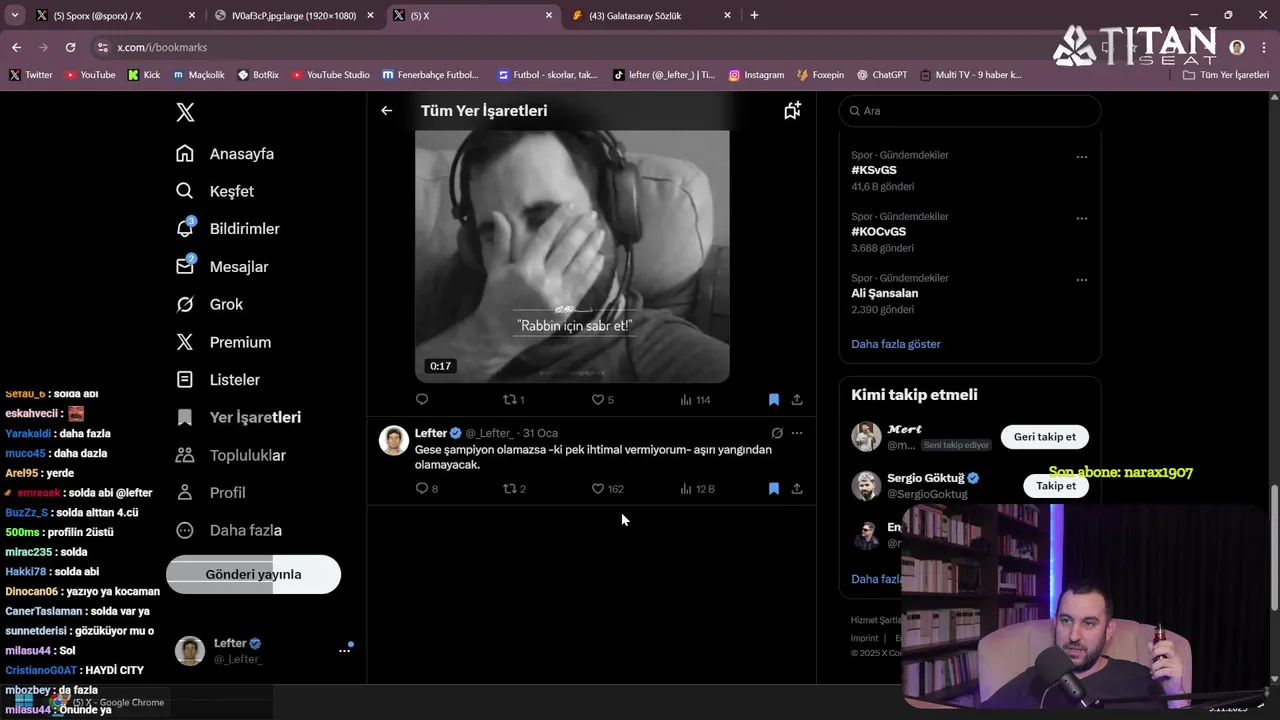Open a new browser tab
The width and height of the screenshot is (1280, 720).
[754, 15]
